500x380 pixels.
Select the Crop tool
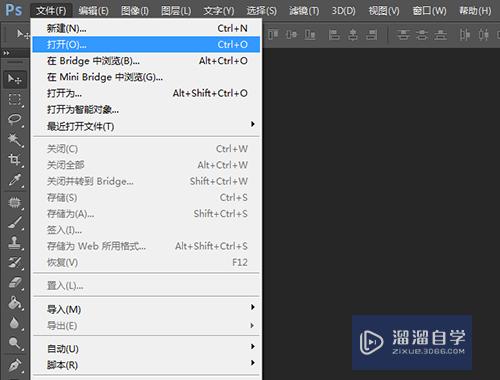pyautogui.click(x=15, y=160)
